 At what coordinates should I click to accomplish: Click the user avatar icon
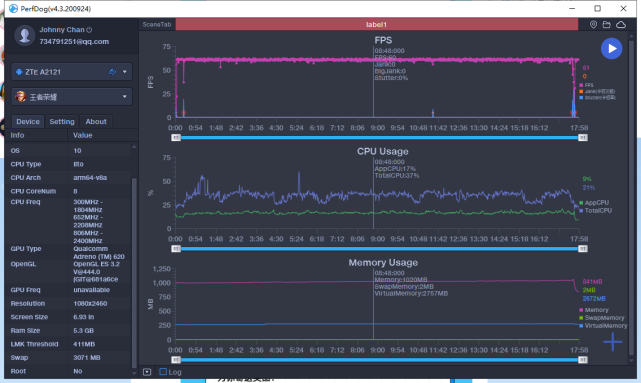pyautogui.click(x=25, y=35)
